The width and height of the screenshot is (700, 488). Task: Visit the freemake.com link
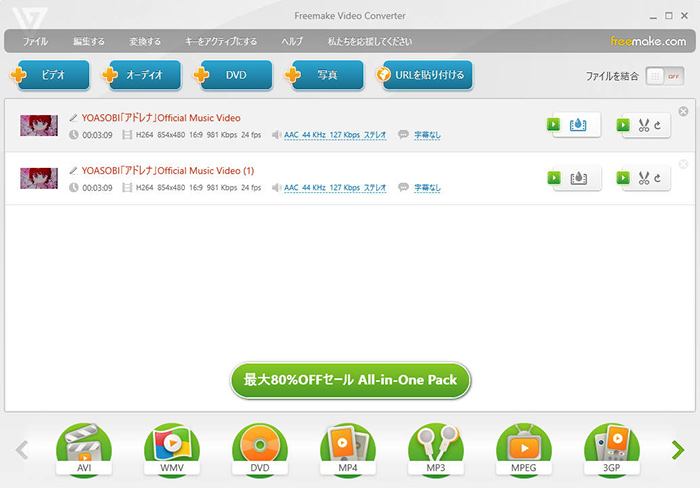pyautogui.click(x=648, y=42)
